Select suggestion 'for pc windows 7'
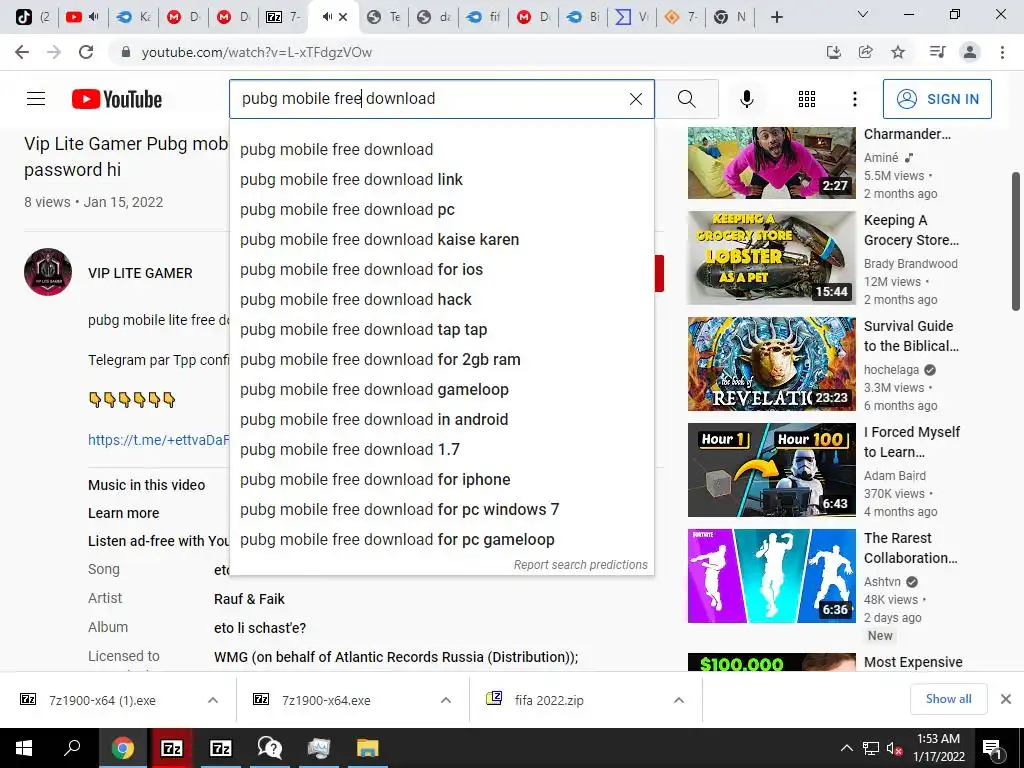This screenshot has width=1024, height=768. [x=441, y=510]
